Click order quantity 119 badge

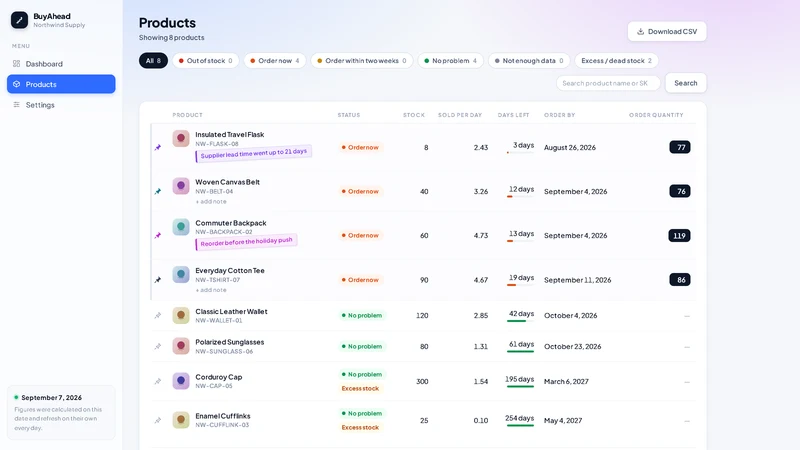click(679, 236)
